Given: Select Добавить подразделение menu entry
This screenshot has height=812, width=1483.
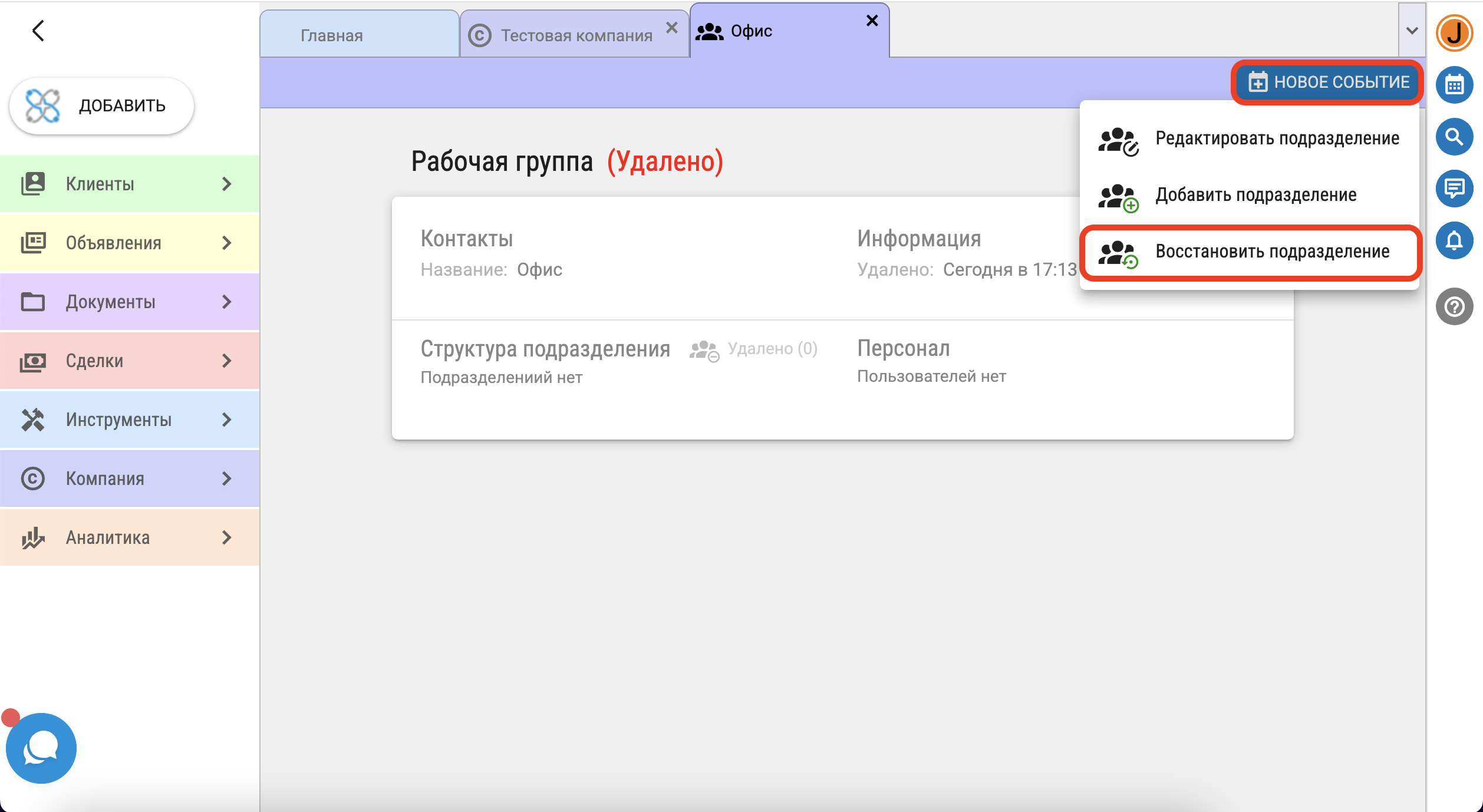Looking at the screenshot, I should click(x=1250, y=196).
